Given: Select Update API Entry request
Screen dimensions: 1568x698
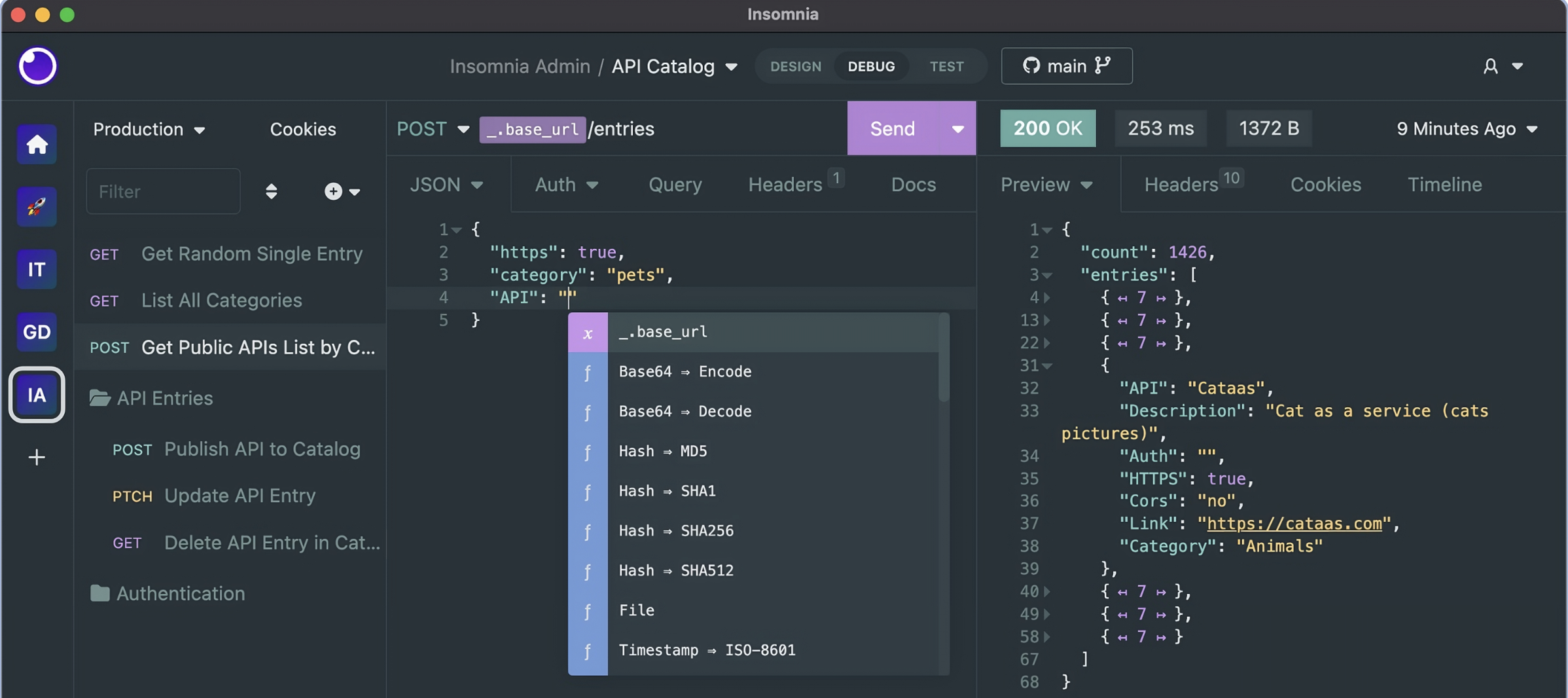Looking at the screenshot, I should (x=230, y=496).
